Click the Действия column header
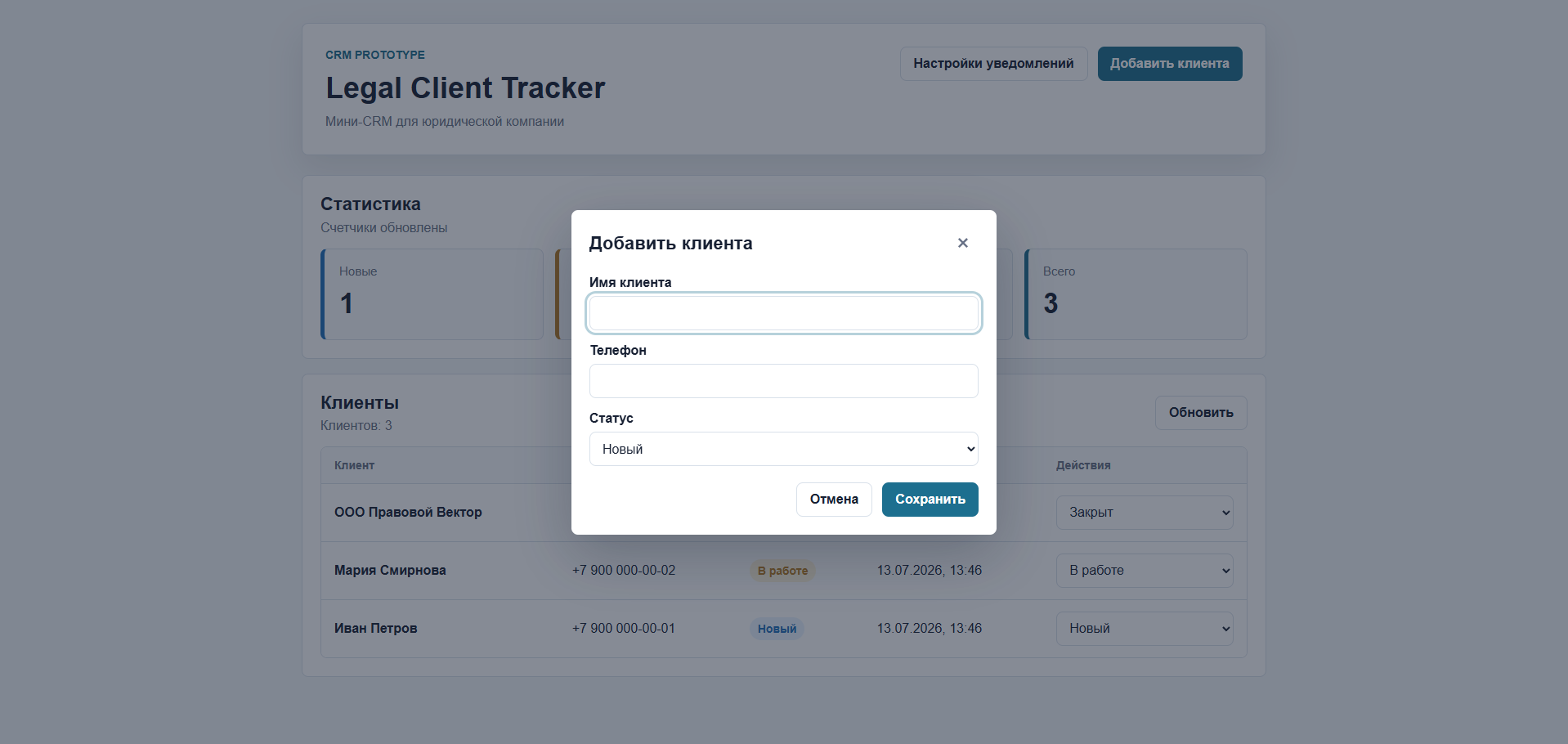The height and width of the screenshot is (744, 1568). click(1083, 465)
